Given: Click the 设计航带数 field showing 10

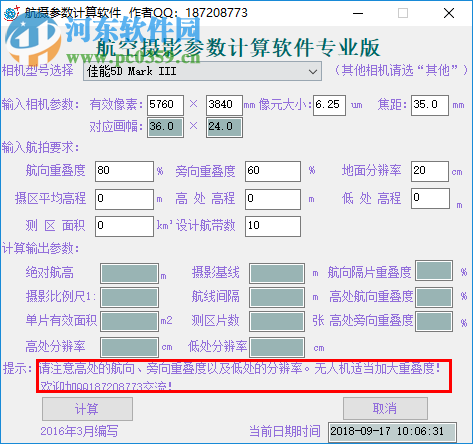Looking at the screenshot, I should pos(273,226).
